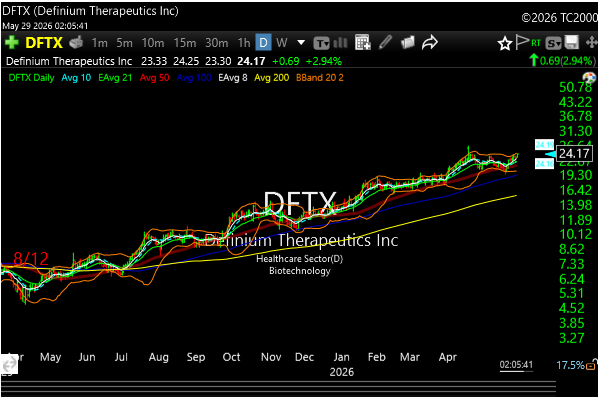
Task: Click the 3.27 price scale label
Action: pyautogui.click(x=572, y=338)
